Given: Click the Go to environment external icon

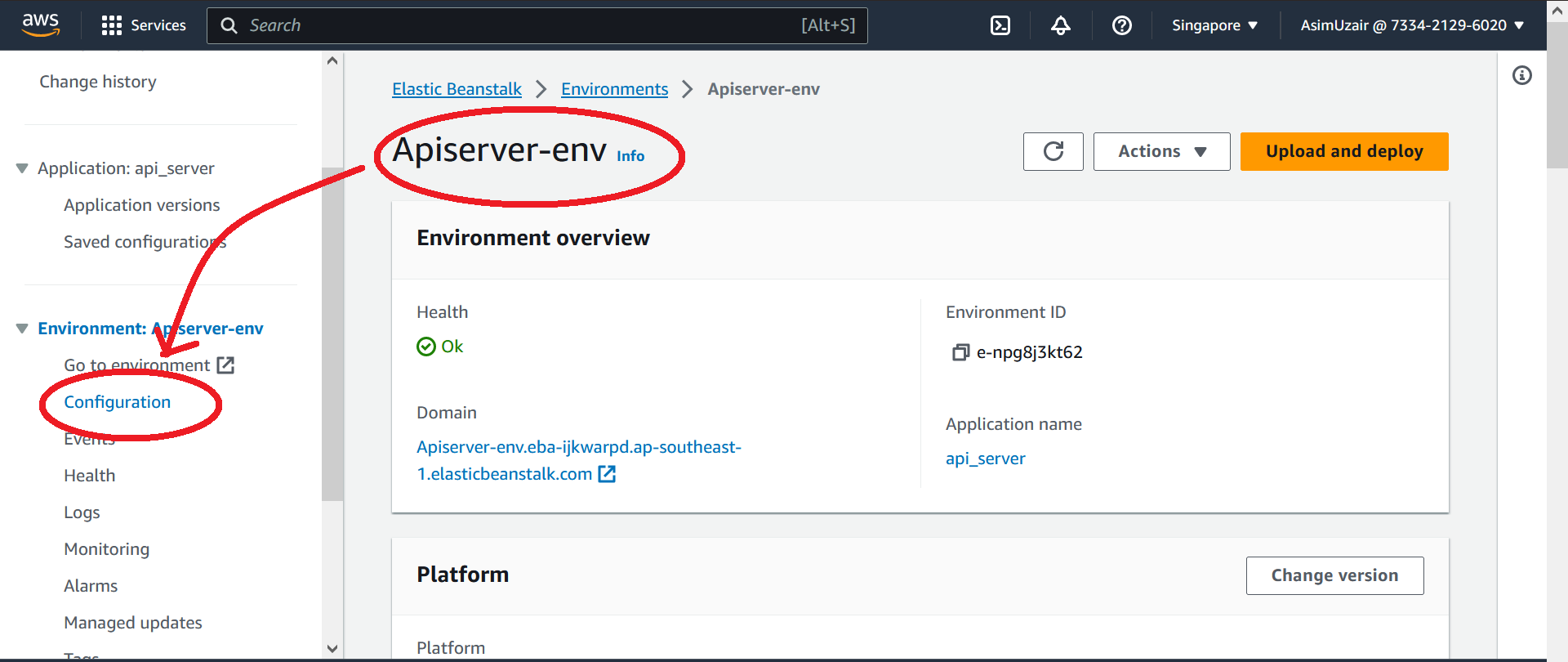Looking at the screenshot, I should click(x=225, y=365).
